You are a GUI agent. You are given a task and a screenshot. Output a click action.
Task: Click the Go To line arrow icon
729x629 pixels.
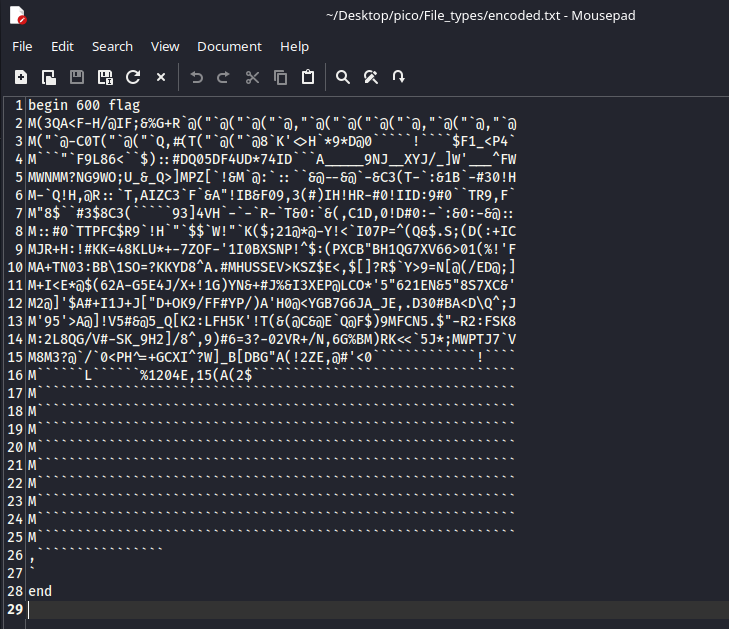(399, 77)
